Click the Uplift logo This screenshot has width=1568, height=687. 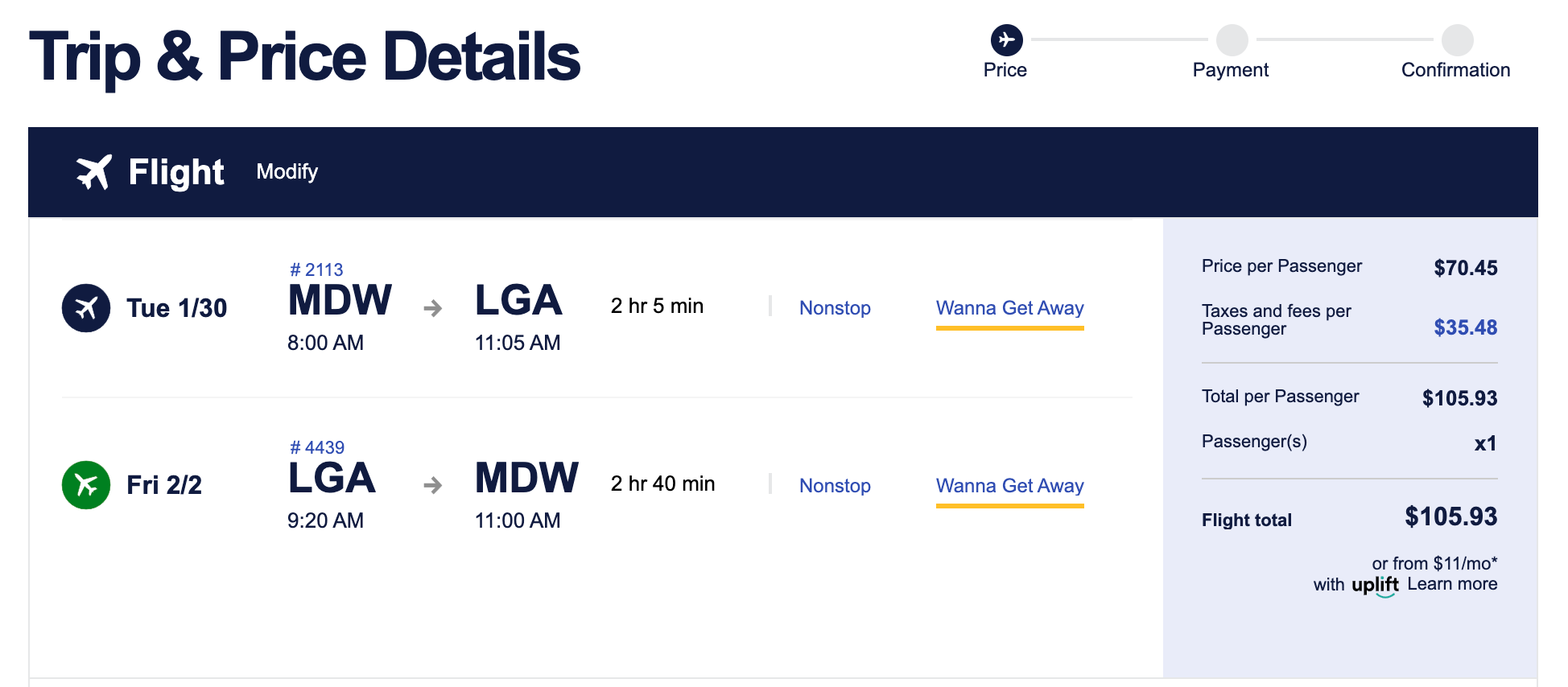[x=1375, y=585]
